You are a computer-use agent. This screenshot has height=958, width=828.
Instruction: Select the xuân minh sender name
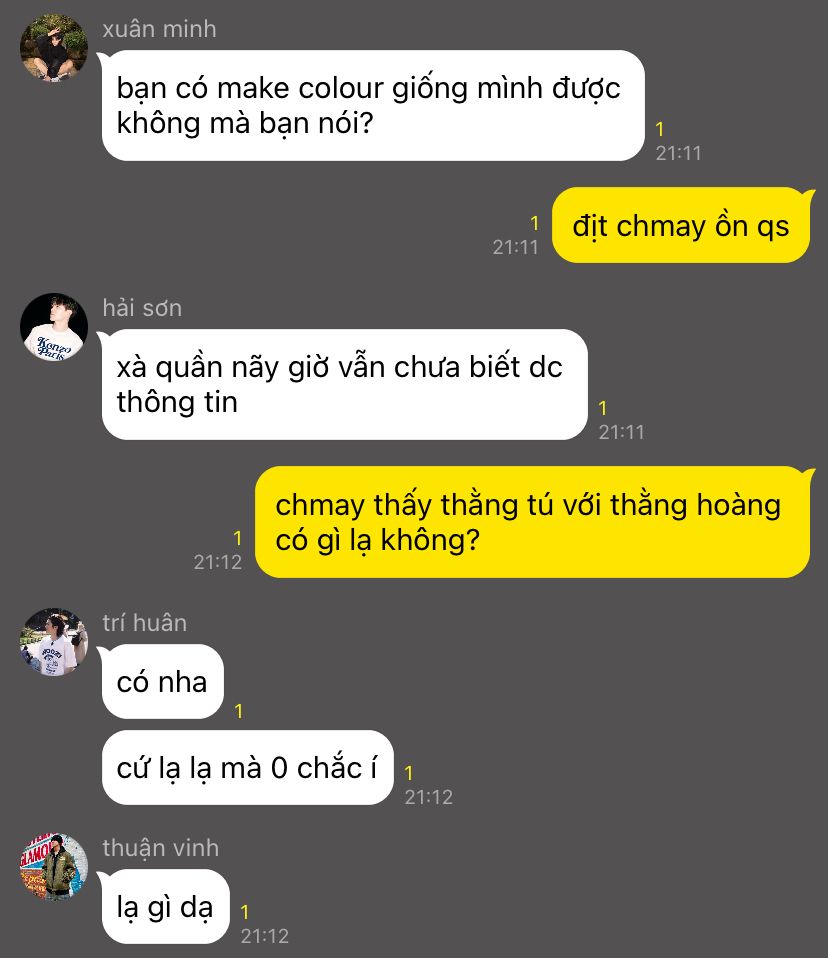point(159,29)
